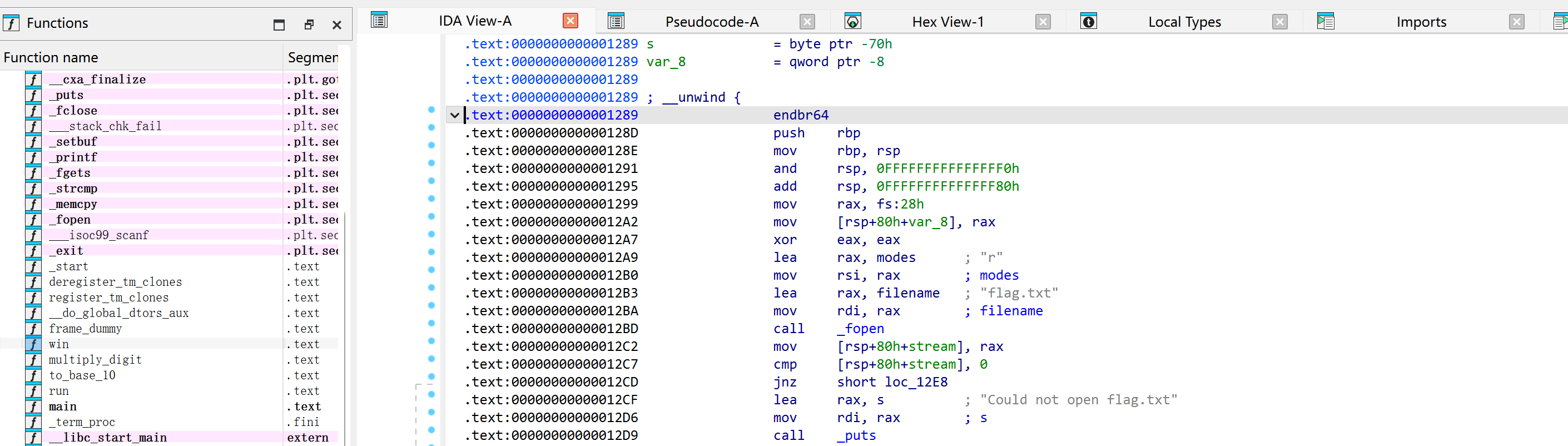Switch to the IDA View-A tab

tap(475, 21)
